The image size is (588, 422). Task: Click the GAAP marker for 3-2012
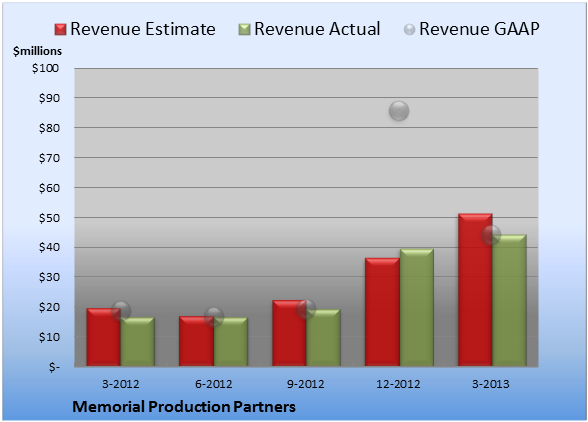121,311
